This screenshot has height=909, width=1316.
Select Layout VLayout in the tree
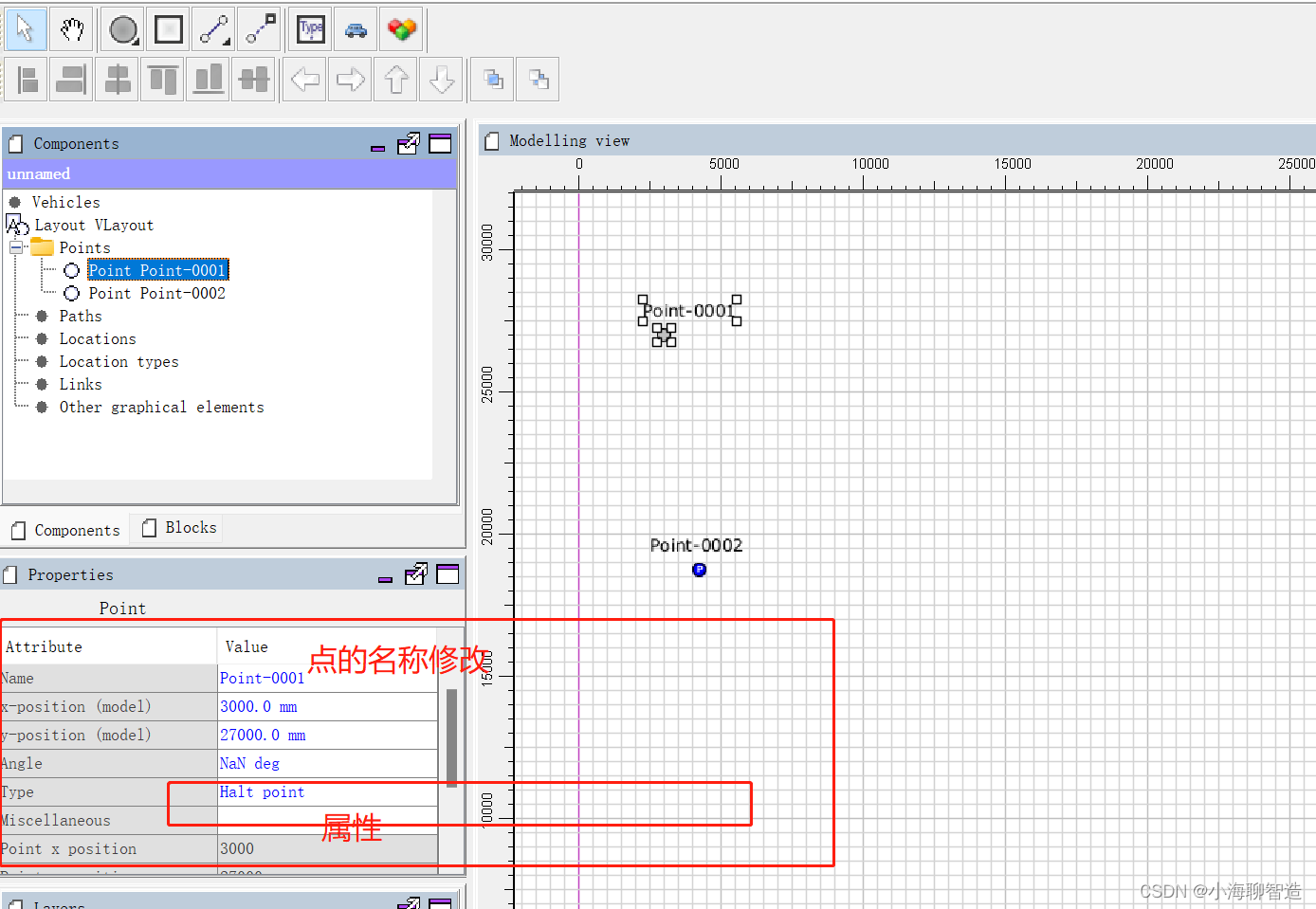click(x=93, y=225)
